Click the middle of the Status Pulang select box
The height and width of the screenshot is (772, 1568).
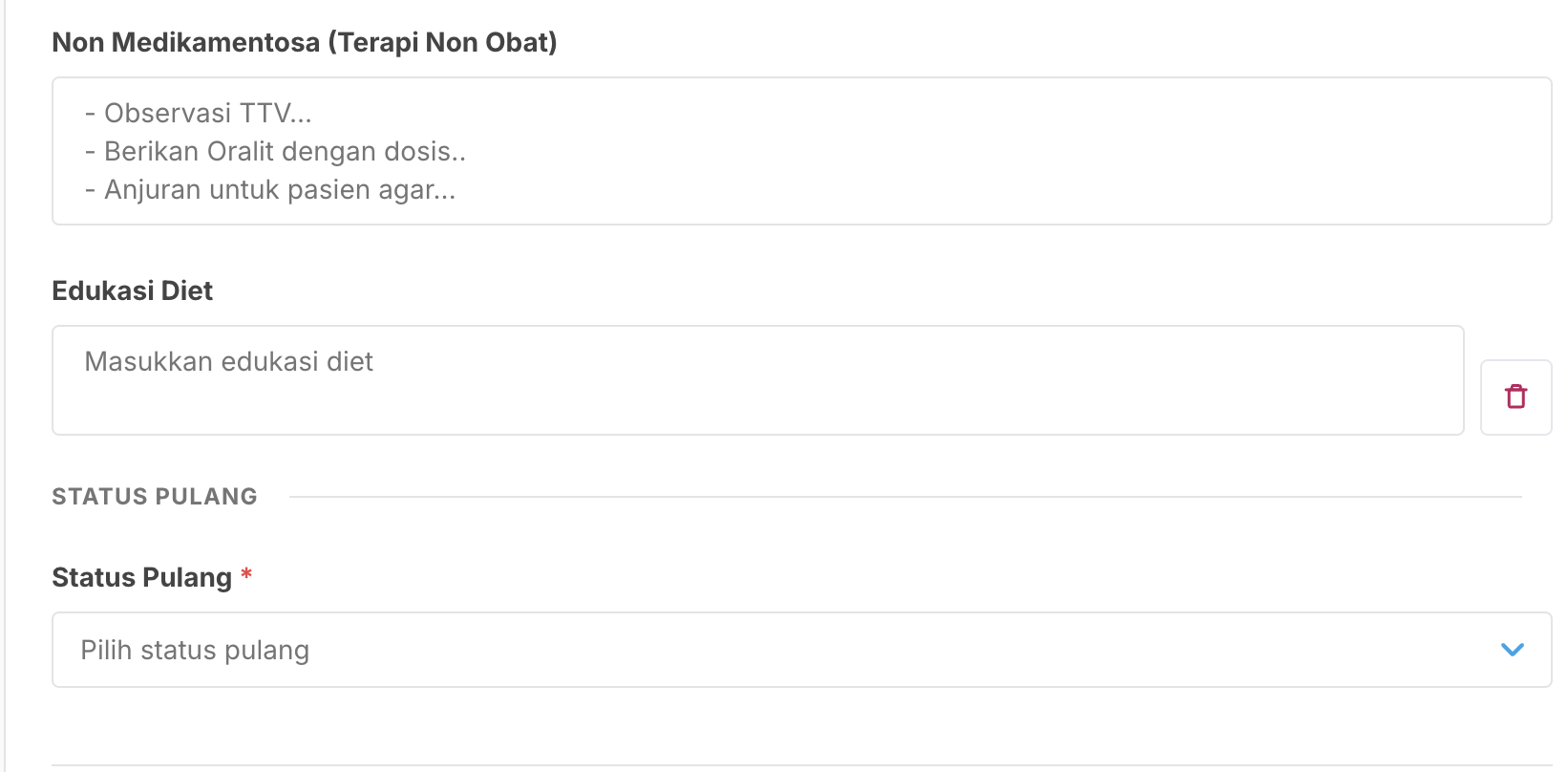pos(802,650)
